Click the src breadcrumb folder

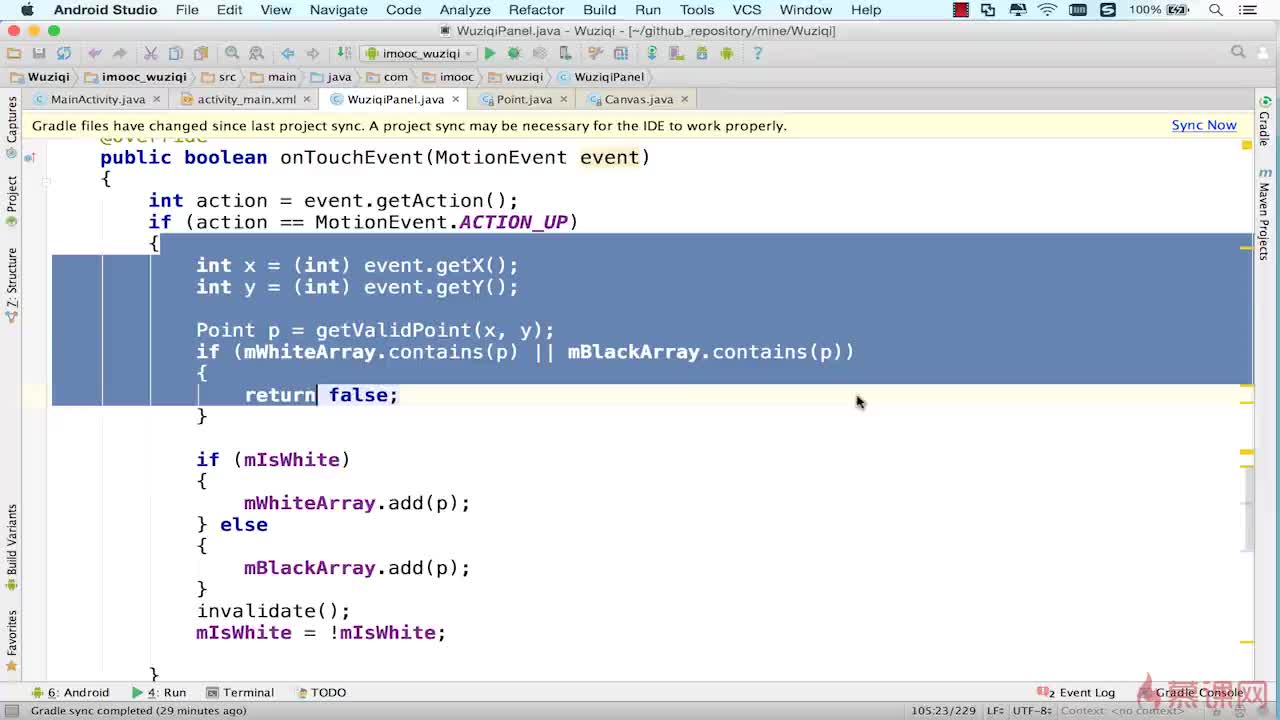[x=219, y=76]
